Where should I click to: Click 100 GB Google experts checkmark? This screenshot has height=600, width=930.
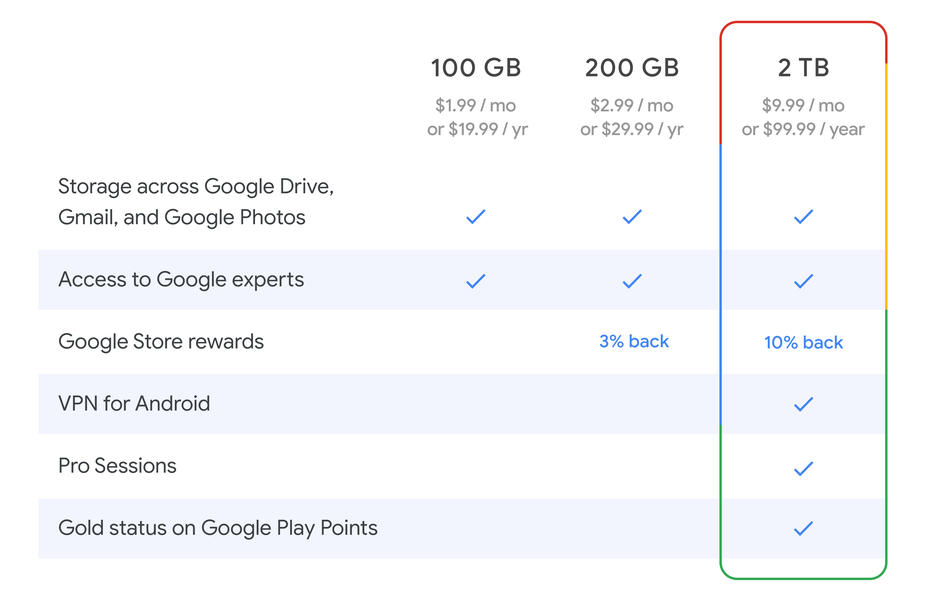click(x=476, y=281)
